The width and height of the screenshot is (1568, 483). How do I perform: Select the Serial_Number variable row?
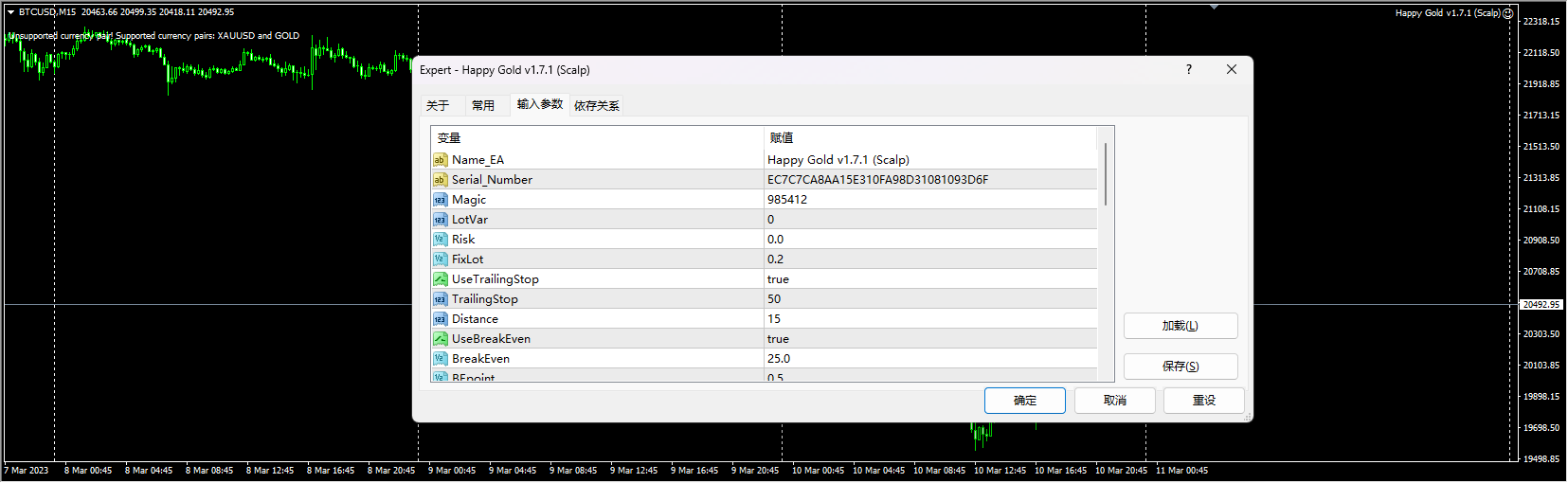tap(764, 180)
